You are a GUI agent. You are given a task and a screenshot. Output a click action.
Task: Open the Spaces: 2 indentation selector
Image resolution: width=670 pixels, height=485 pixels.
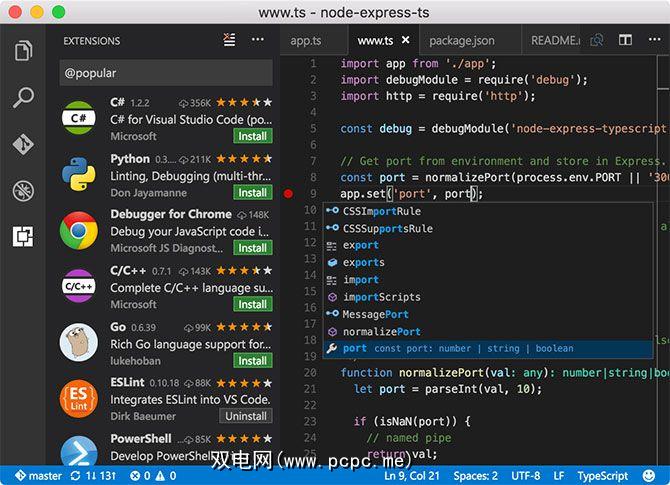click(475, 476)
